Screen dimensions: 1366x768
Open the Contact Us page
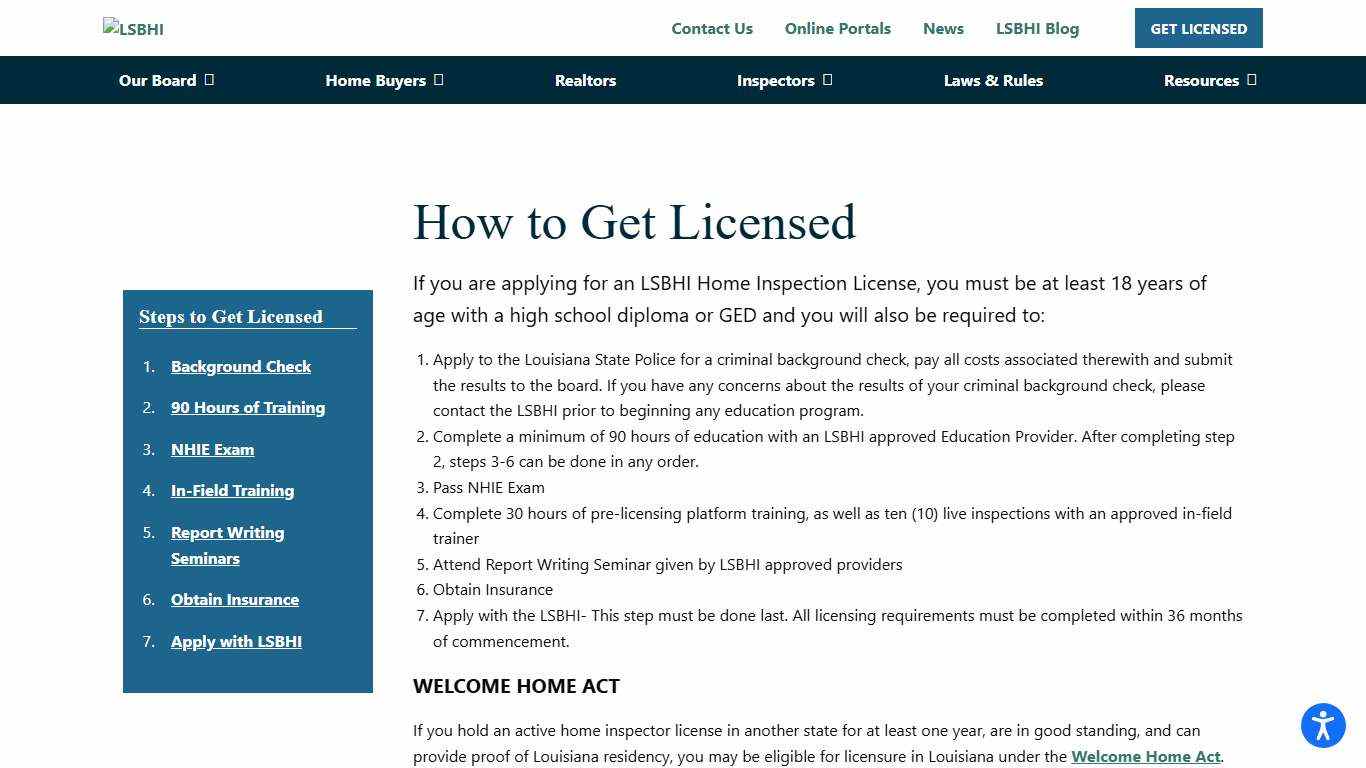[x=712, y=28]
